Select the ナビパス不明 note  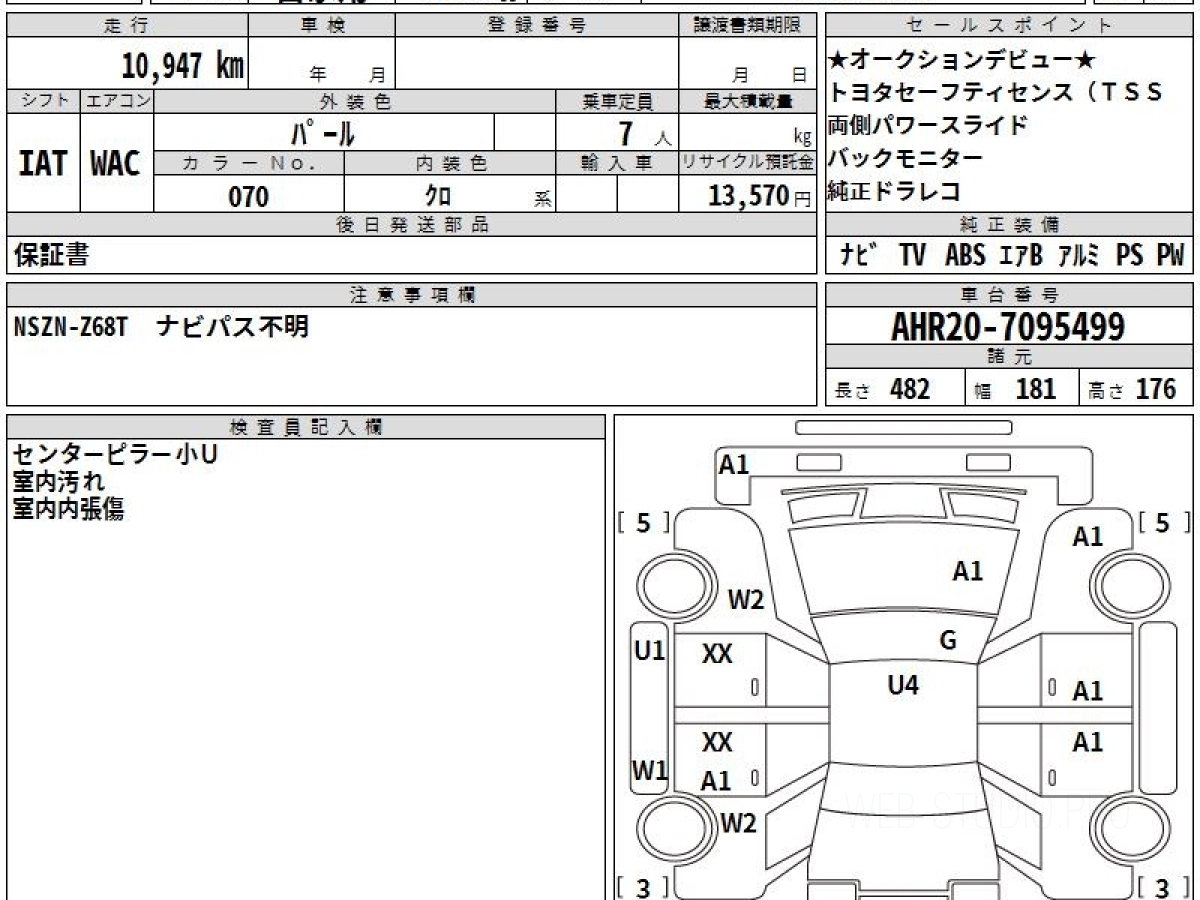(x=233, y=326)
